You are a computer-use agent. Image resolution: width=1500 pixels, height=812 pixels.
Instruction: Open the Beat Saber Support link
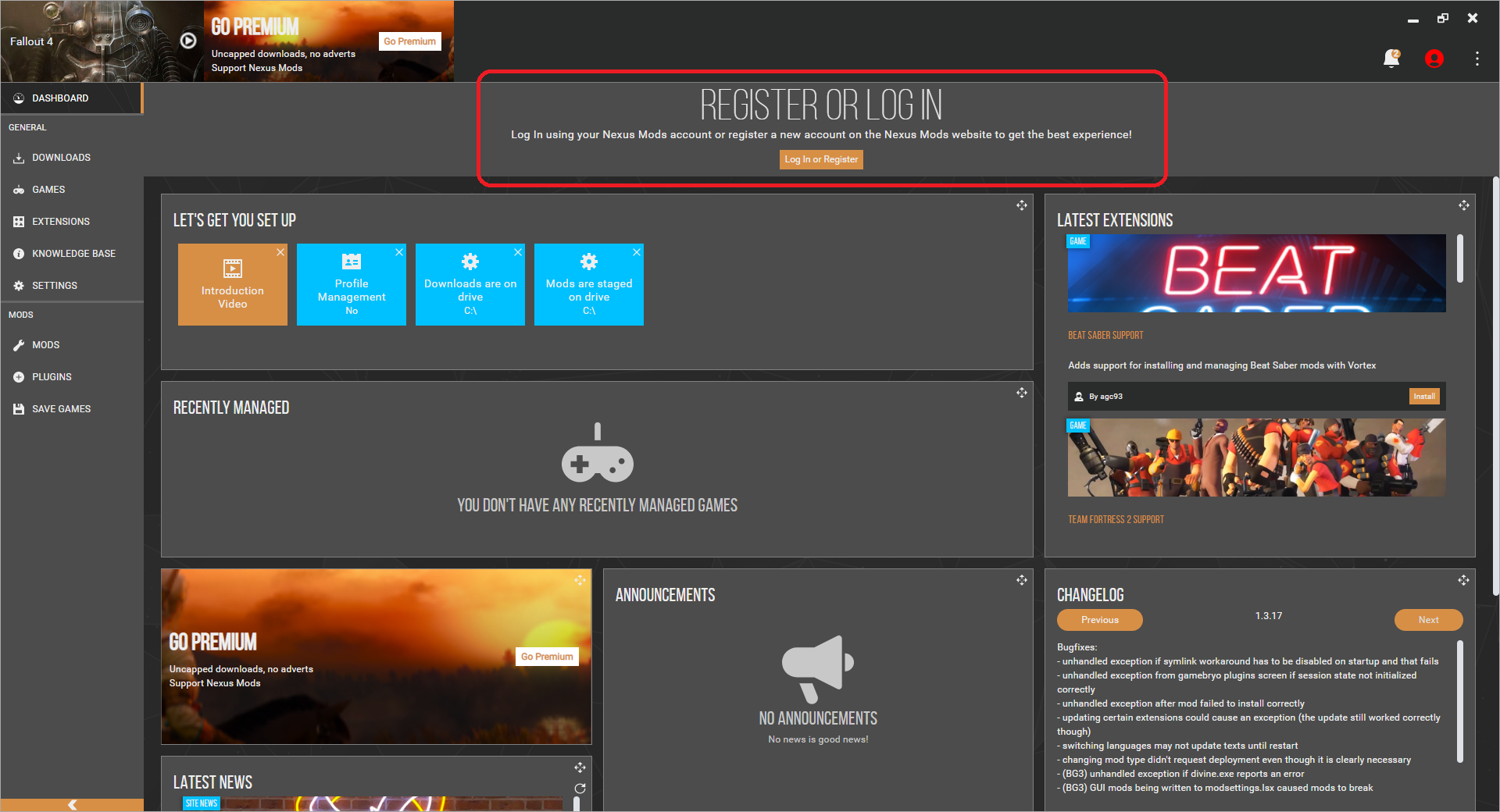[1105, 335]
